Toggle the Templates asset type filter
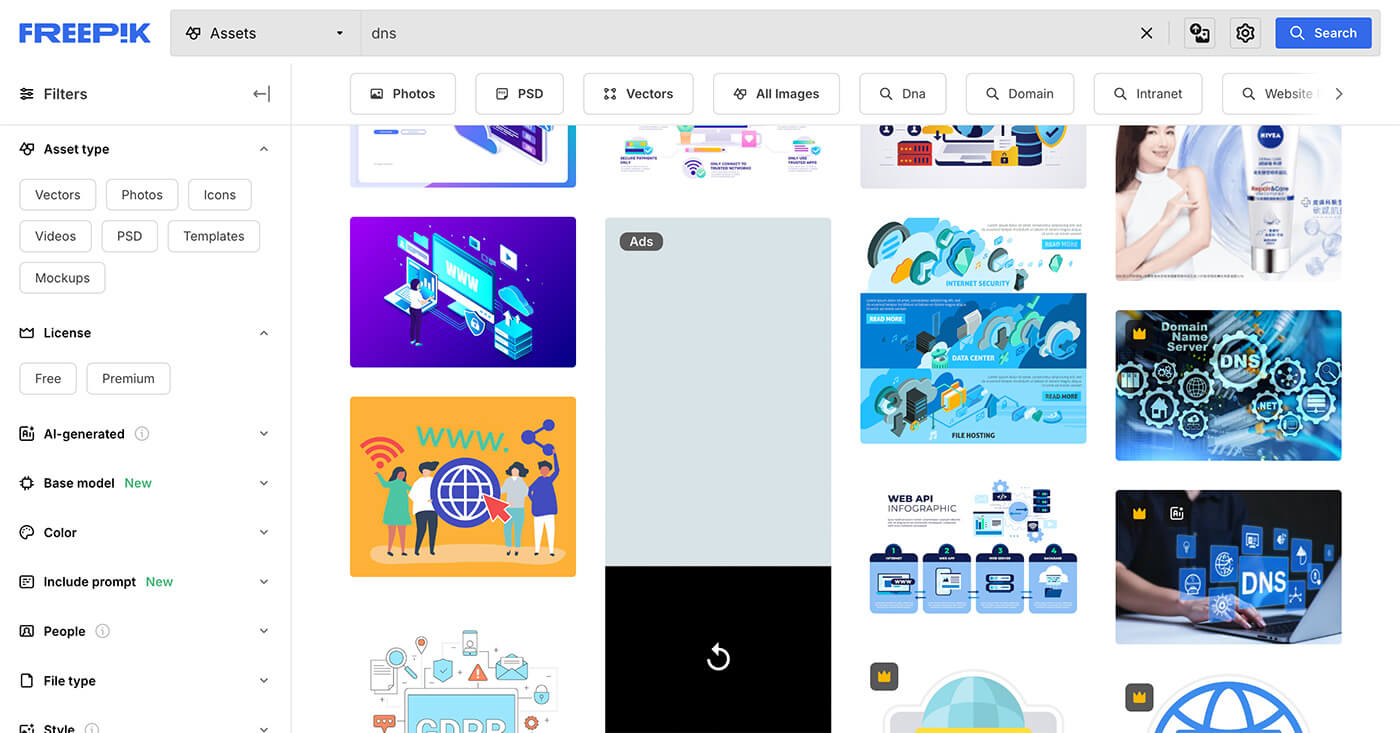 pyautogui.click(x=214, y=236)
